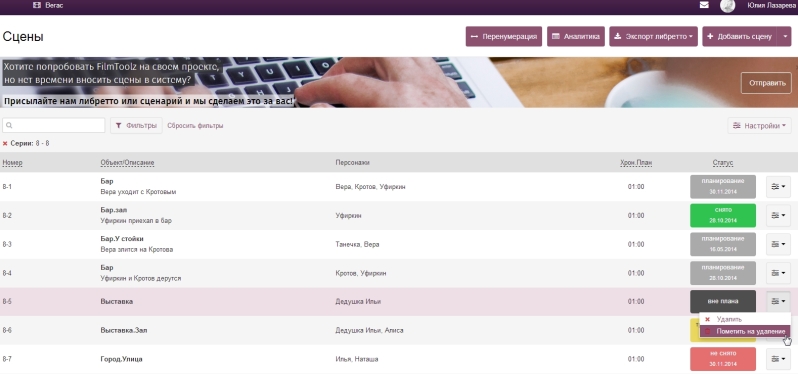Remove the Серии 8 - 8 filter

(x=5, y=143)
